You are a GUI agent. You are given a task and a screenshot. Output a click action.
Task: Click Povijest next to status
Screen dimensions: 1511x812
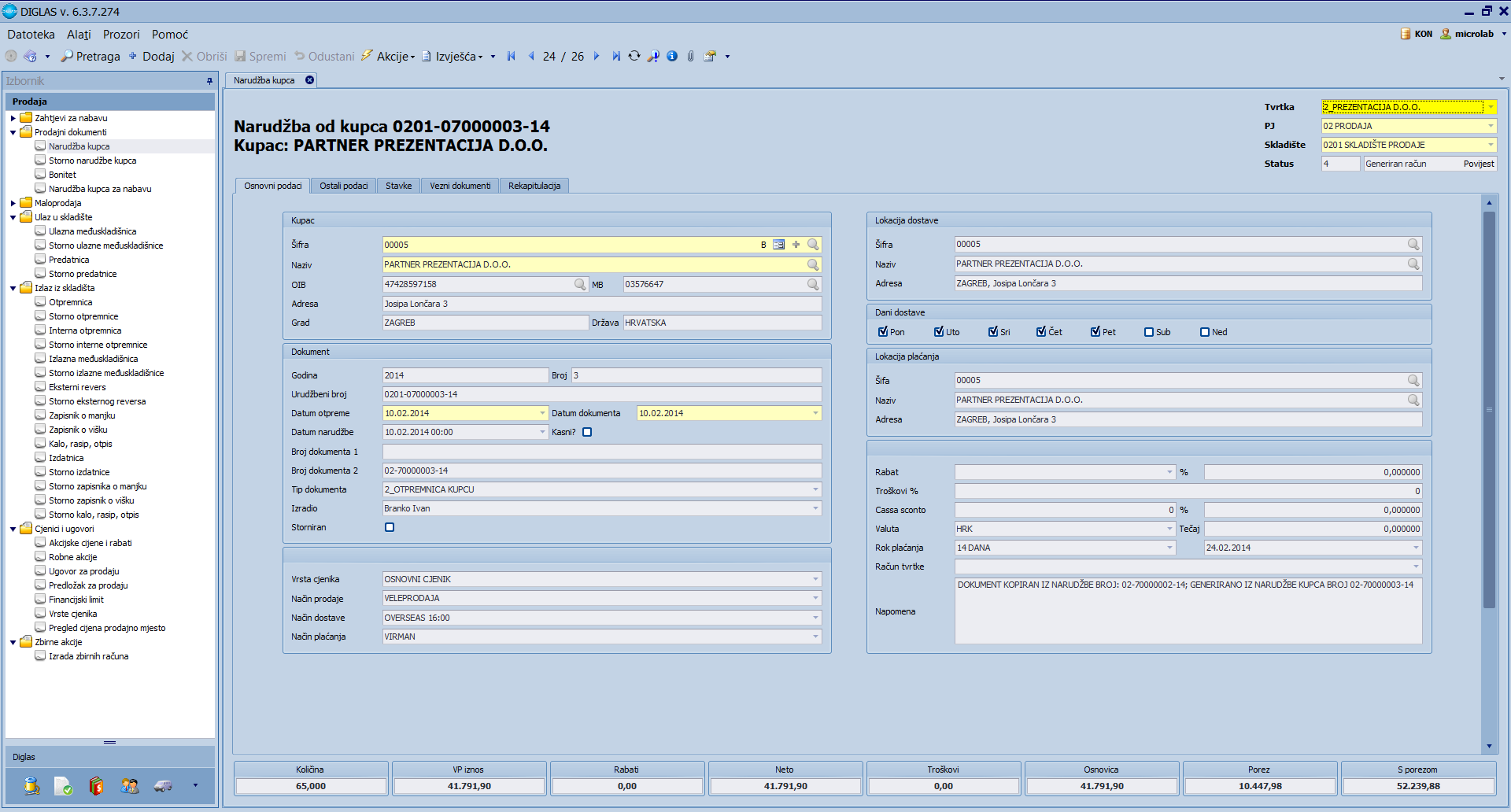tap(1478, 164)
